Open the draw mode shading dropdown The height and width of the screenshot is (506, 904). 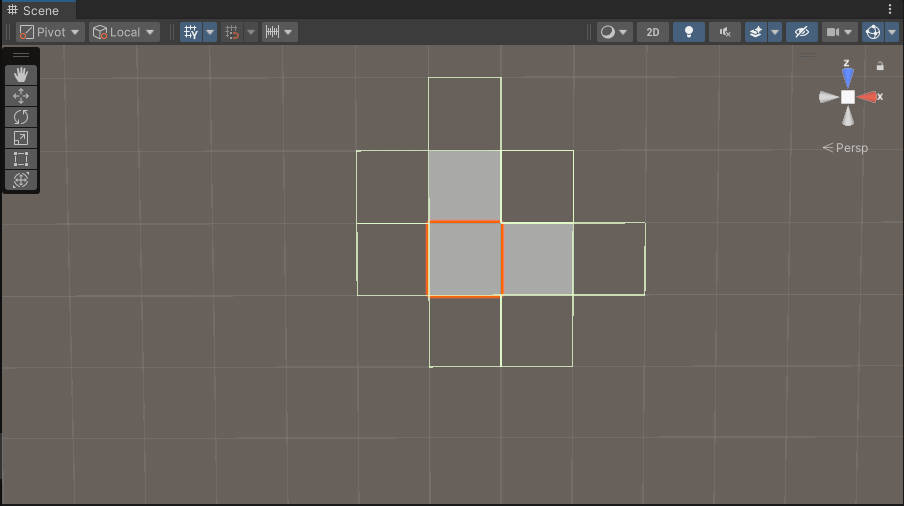(x=614, y=32)
